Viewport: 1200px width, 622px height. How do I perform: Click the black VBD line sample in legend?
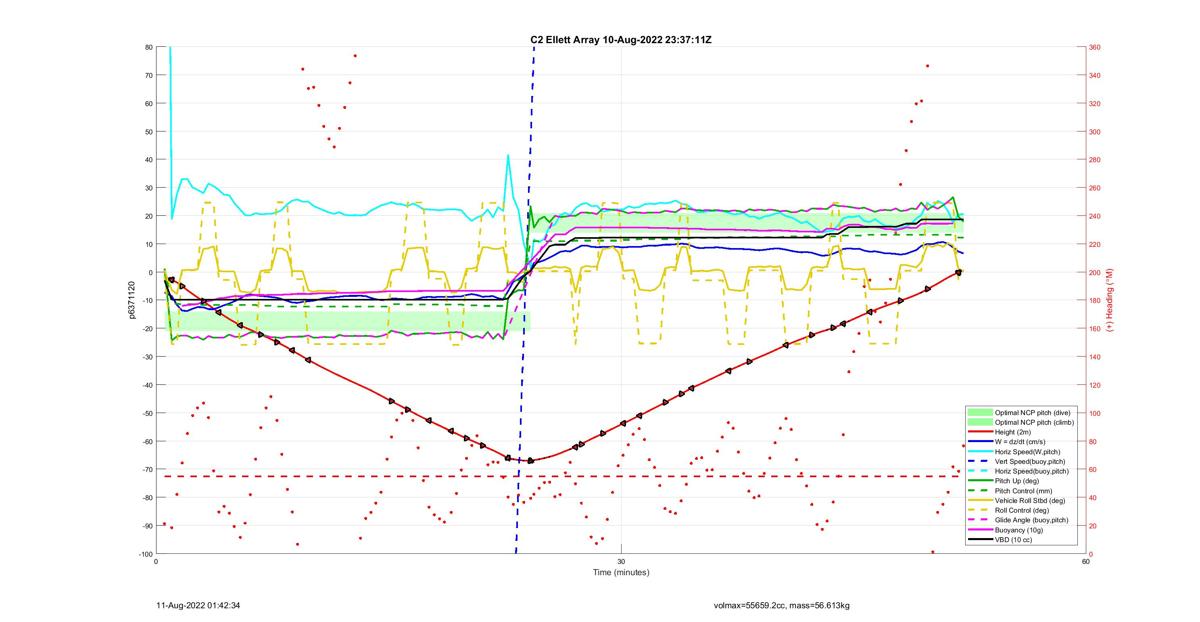click(x=980, y=539)
